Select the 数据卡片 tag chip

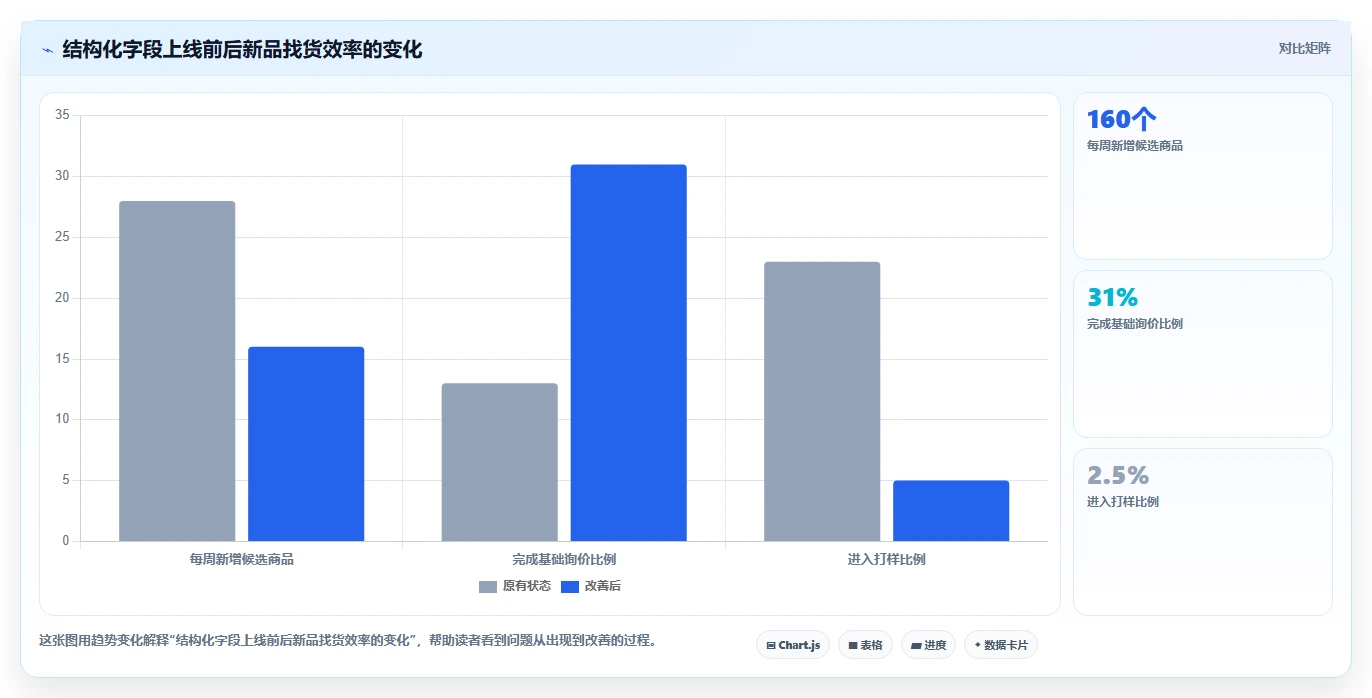click(1001, 645)
